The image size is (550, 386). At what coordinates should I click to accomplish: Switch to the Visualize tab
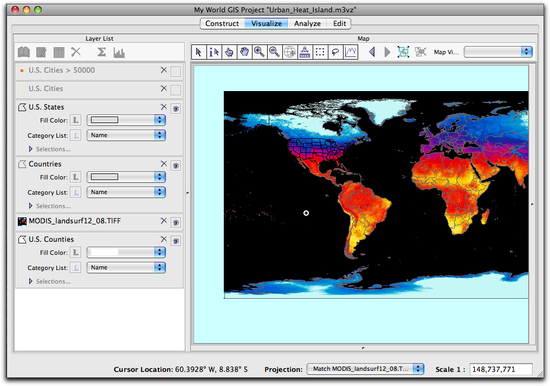point(266,24)
